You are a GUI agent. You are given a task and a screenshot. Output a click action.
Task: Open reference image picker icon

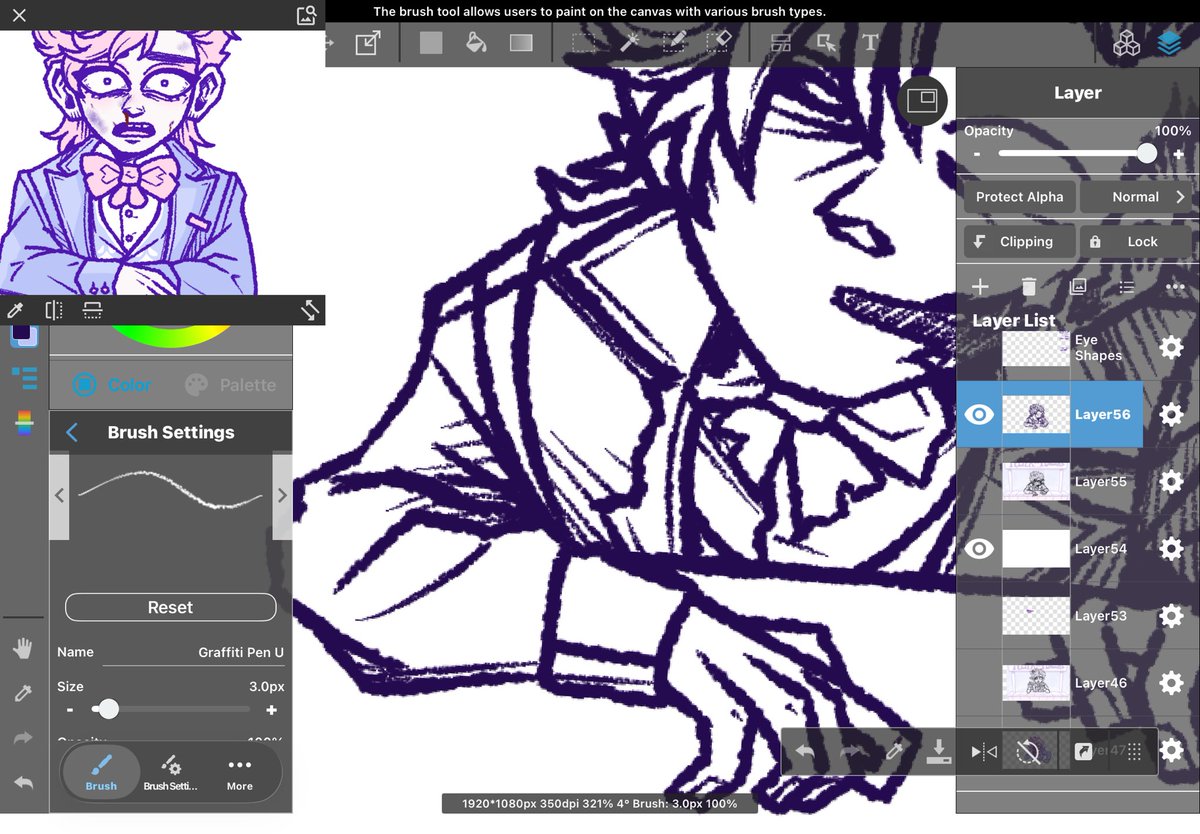pyautogui.click(x=307, y=15)
